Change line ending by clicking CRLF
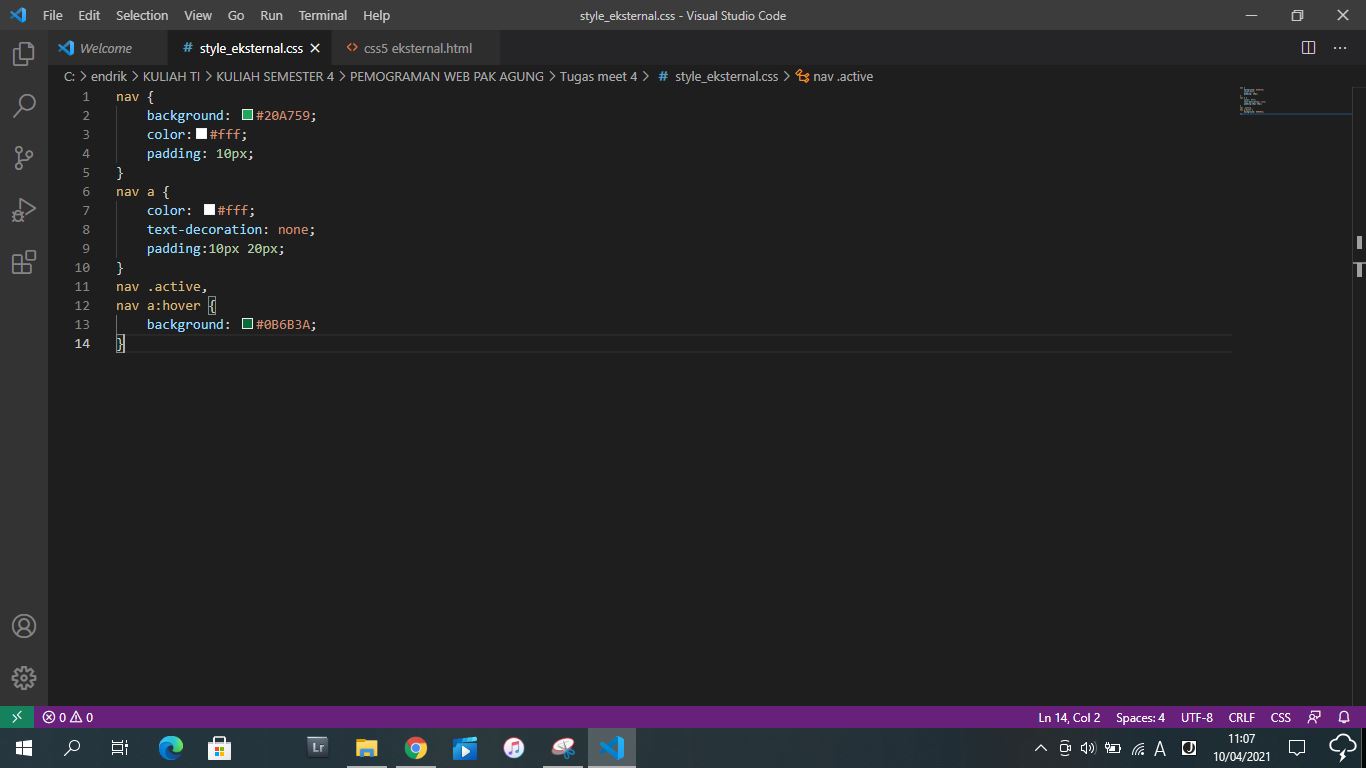1366x768 pixels. click(1241, 717)
